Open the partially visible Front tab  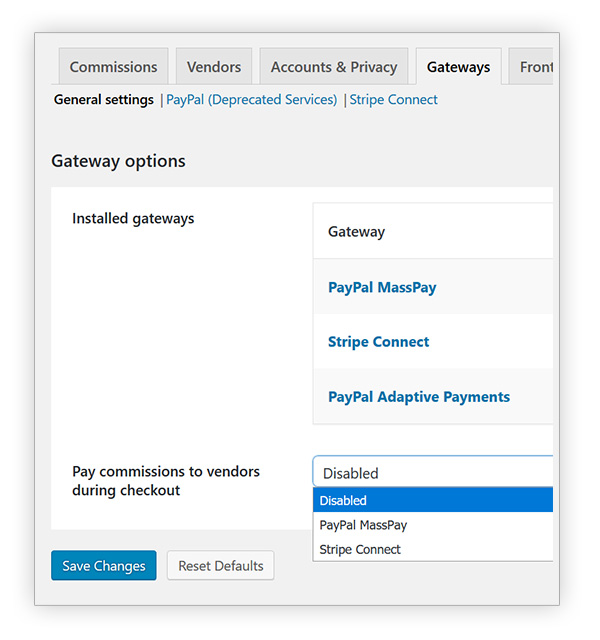click(532, 67)
